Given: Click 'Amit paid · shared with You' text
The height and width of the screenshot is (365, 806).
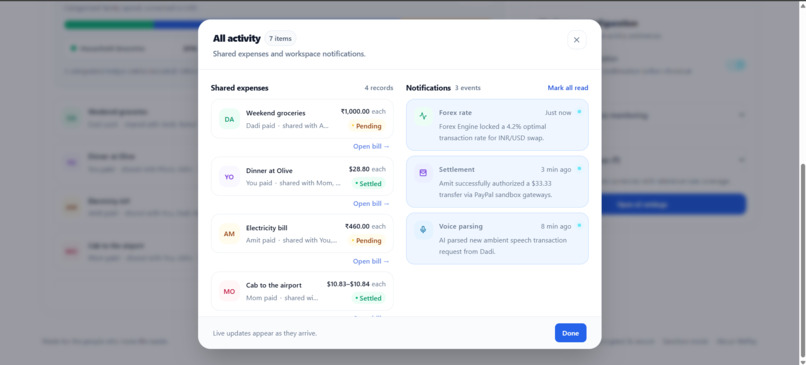Looking at the screenshot, I should tap(291, 240).
